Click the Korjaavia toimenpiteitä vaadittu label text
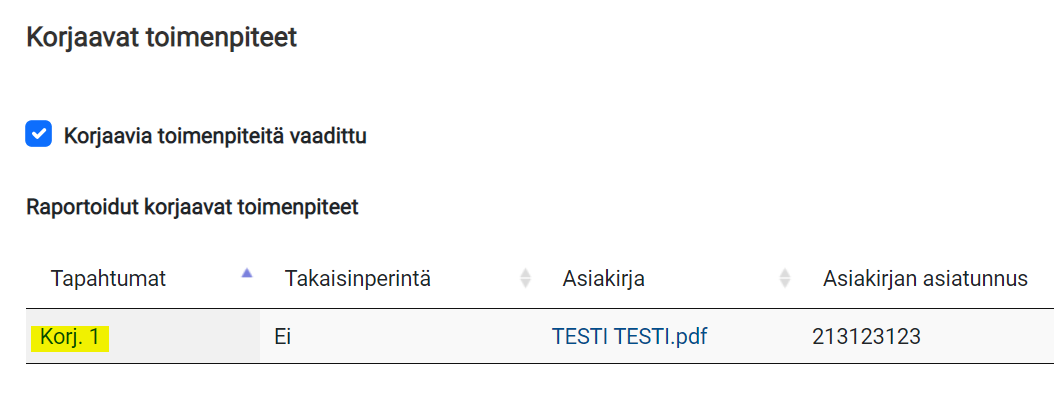 pos(215,136)
